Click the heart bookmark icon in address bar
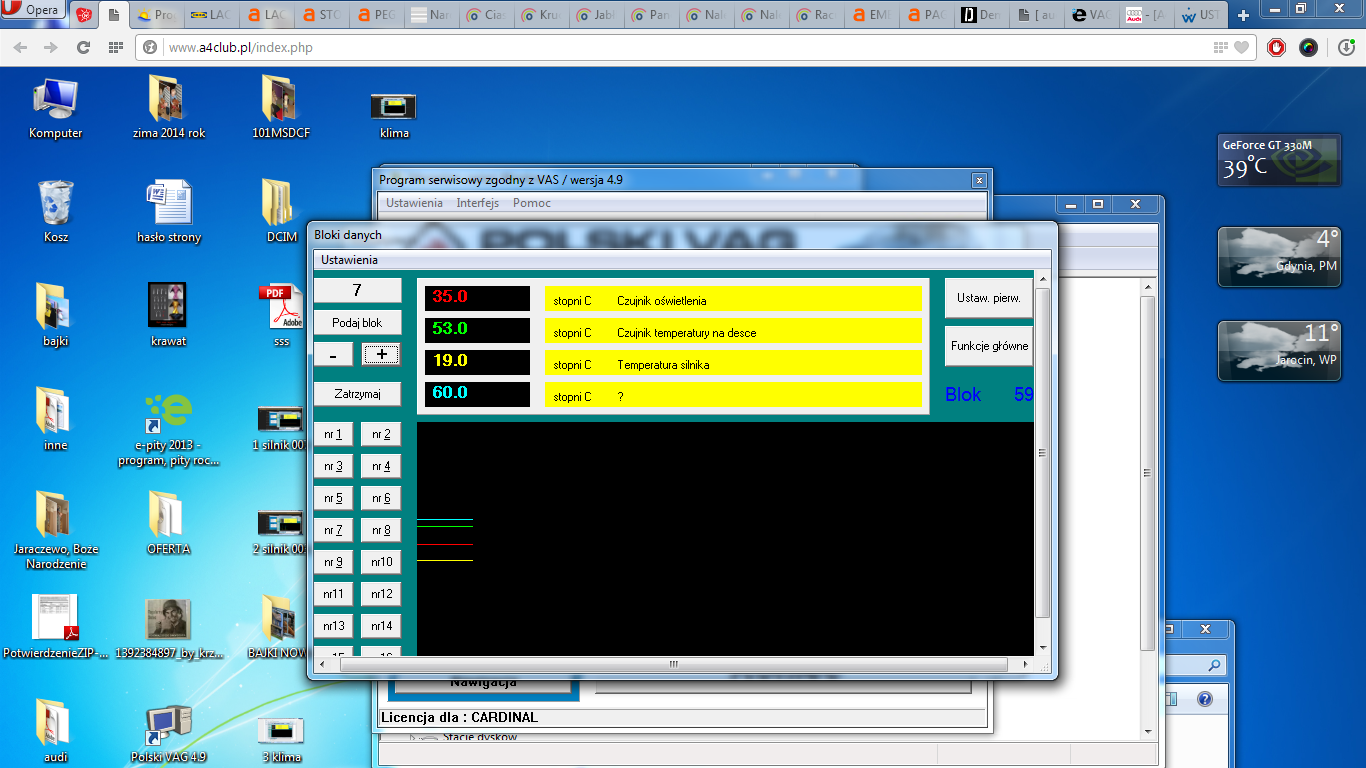 click(1241, 47)
